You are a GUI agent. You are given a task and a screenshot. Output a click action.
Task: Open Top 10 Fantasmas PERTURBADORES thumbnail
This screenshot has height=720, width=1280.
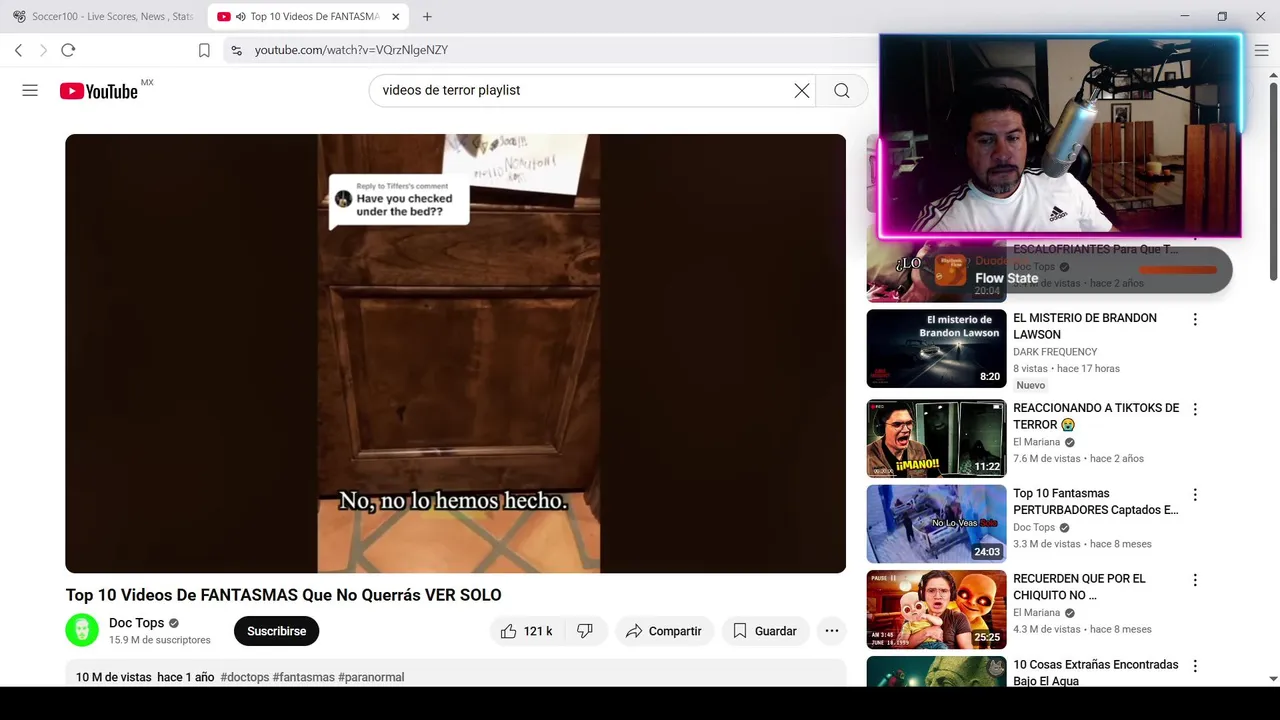pos(936,524)
